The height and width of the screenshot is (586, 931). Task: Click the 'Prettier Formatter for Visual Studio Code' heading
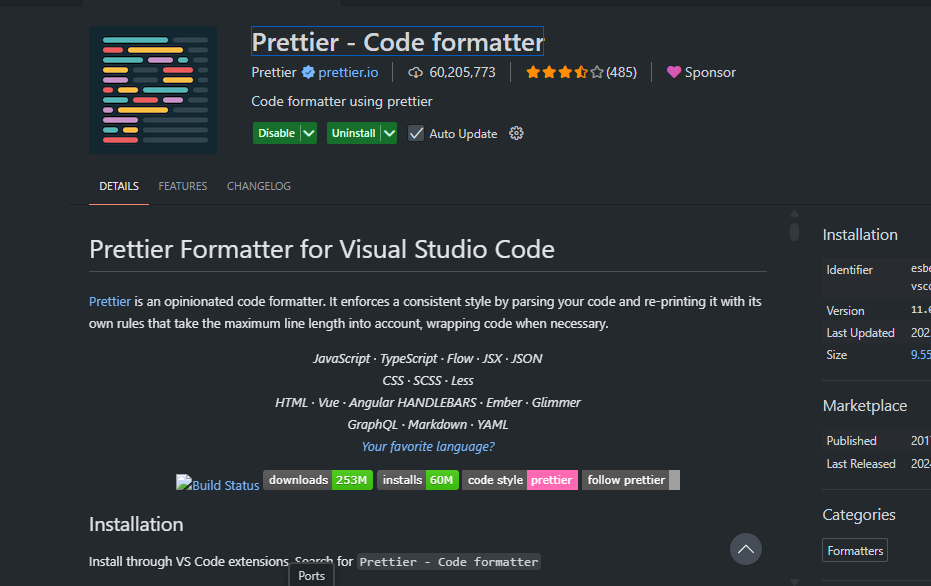[322, 249]
